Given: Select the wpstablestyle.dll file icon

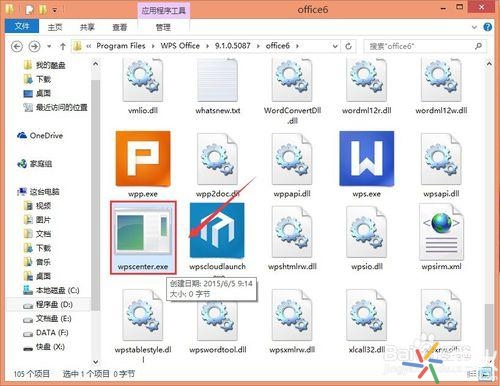Looking at the screenshot, I should (143, 315).
